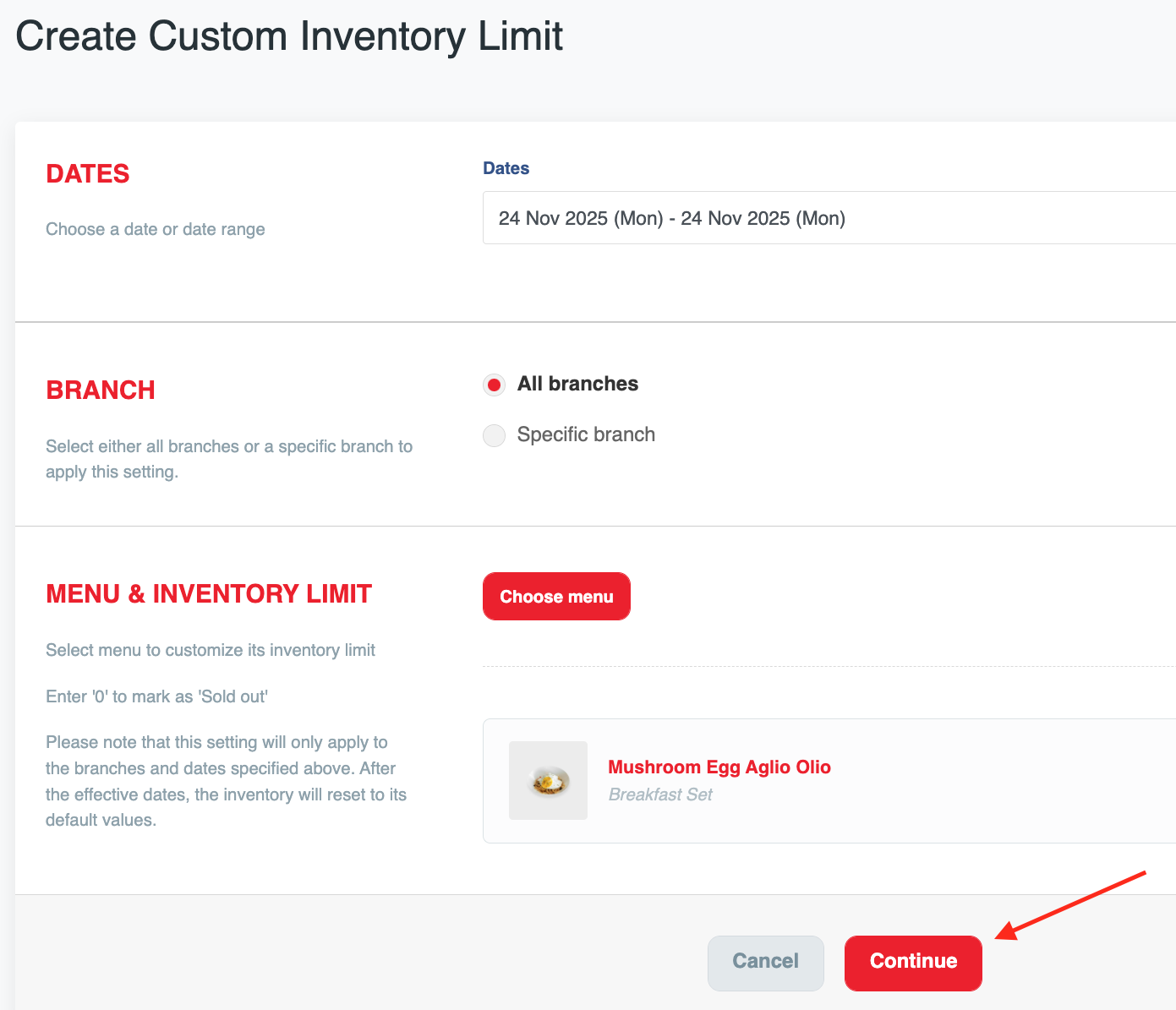The image size is (1176, 1010).
Task: Click the Dates range input field
Action: (x=829, y=218)
